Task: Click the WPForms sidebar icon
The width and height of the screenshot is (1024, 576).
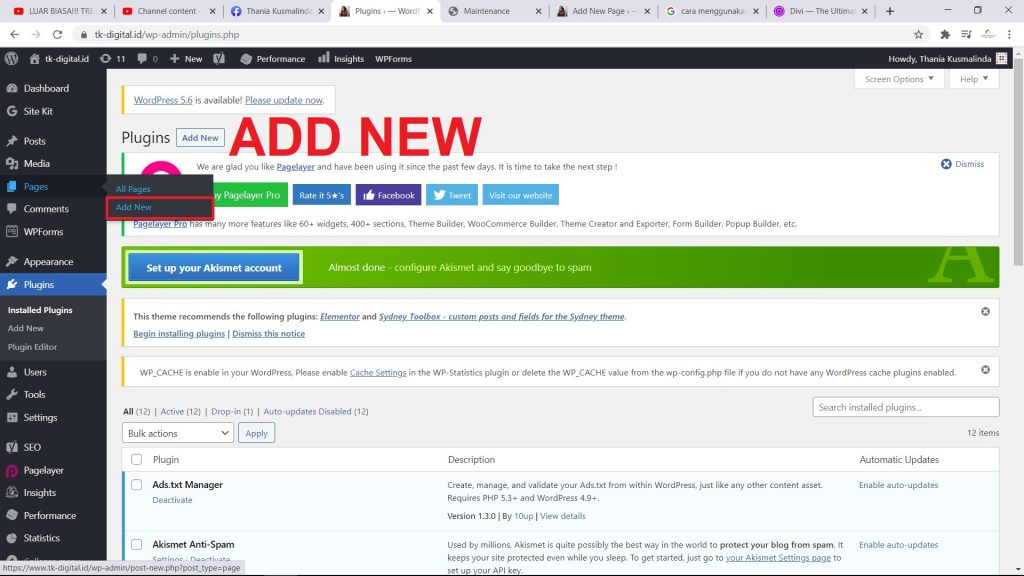Action: (x=12, y=232)
